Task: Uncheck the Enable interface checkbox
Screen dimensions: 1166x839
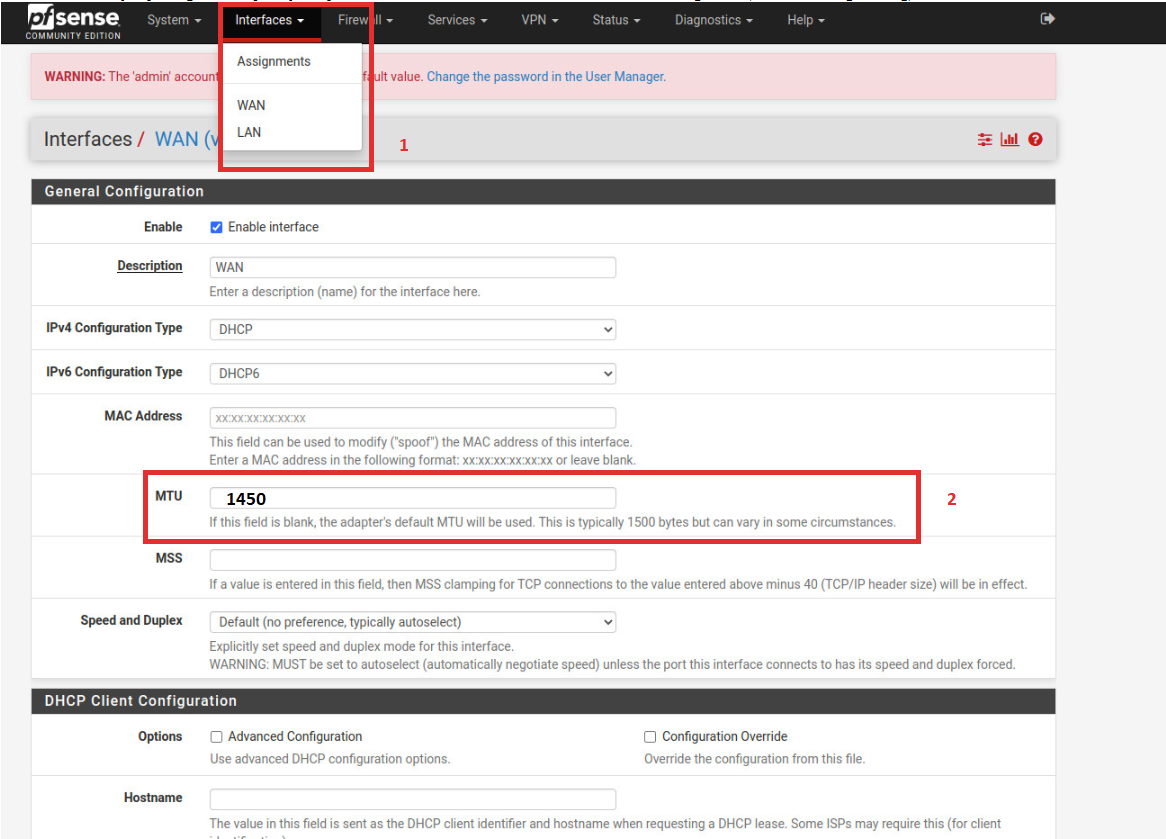Action: point(217,228)
